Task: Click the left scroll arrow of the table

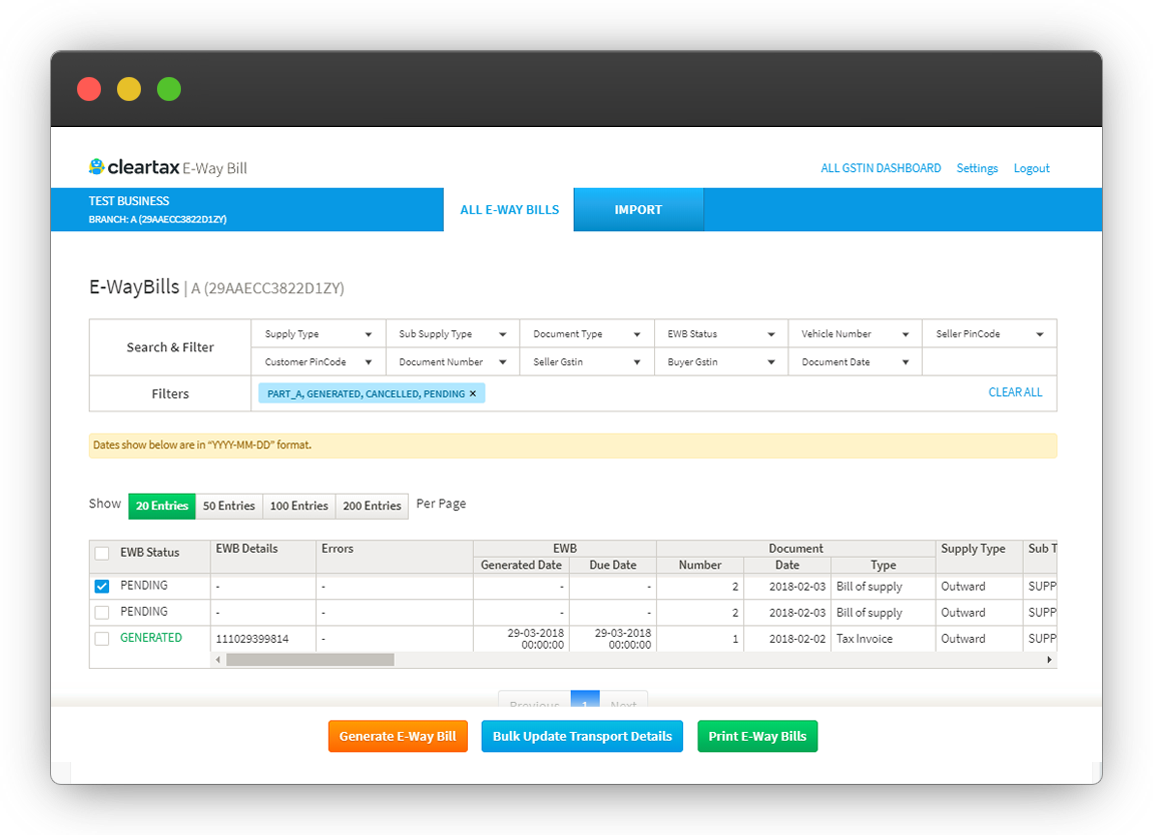Action: coord(219,660)
